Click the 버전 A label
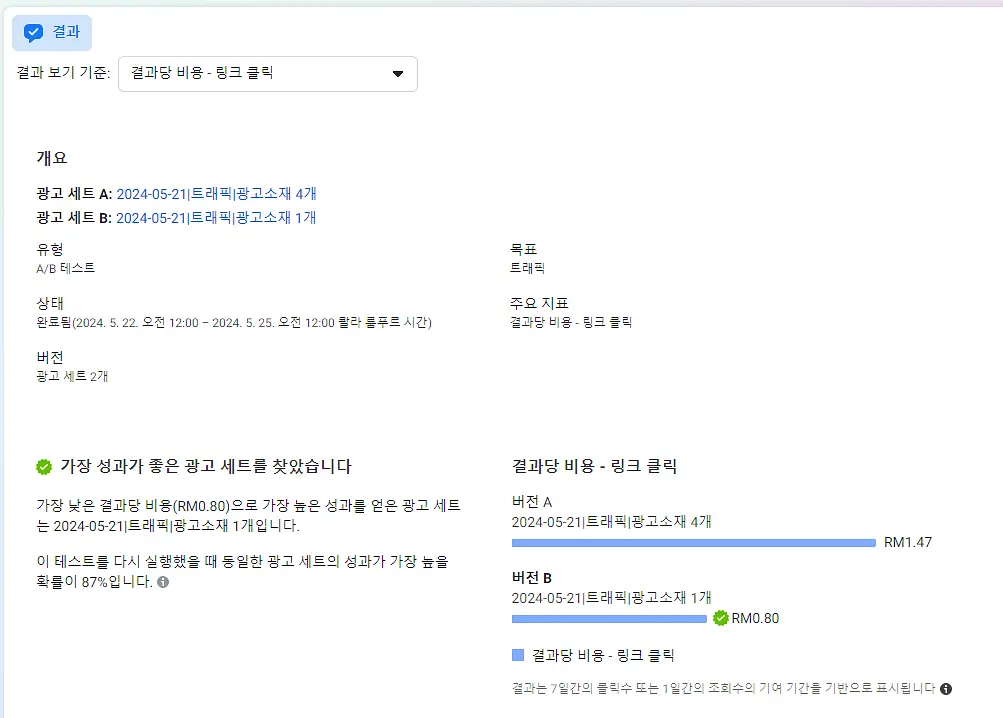This screenshot has height=718, width=1003. [x=532, y=502]
